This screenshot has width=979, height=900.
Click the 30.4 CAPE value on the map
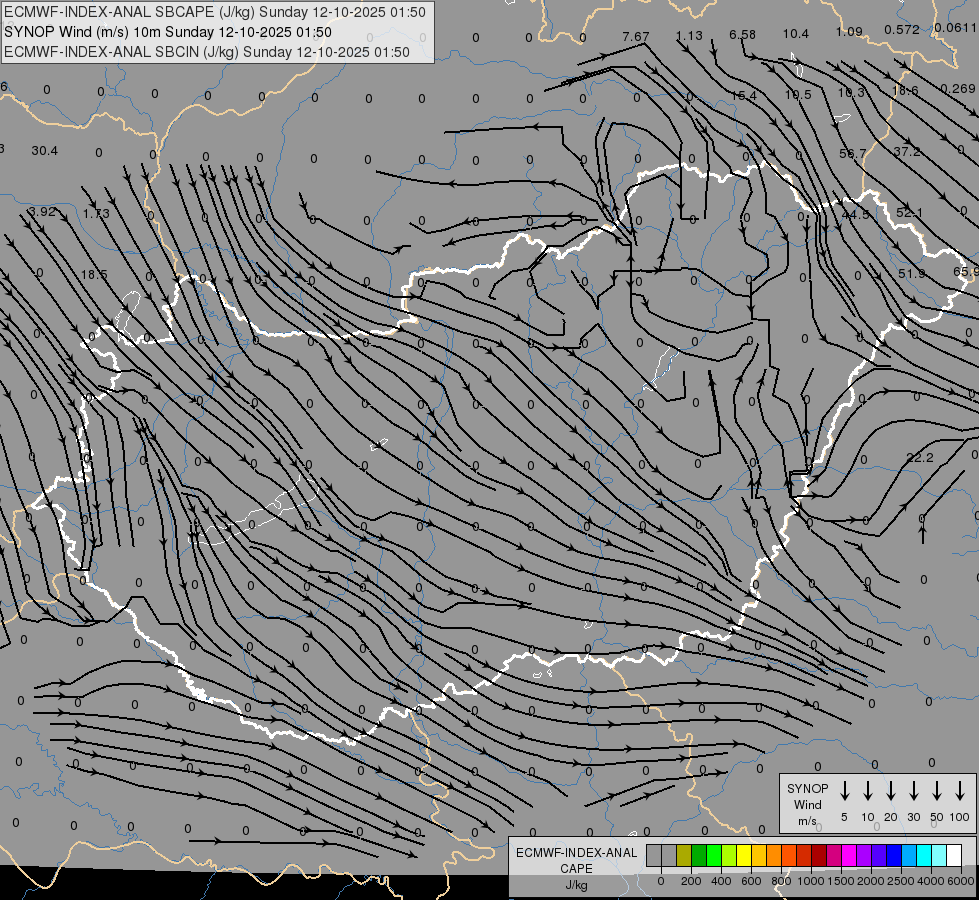click(44, 151)
